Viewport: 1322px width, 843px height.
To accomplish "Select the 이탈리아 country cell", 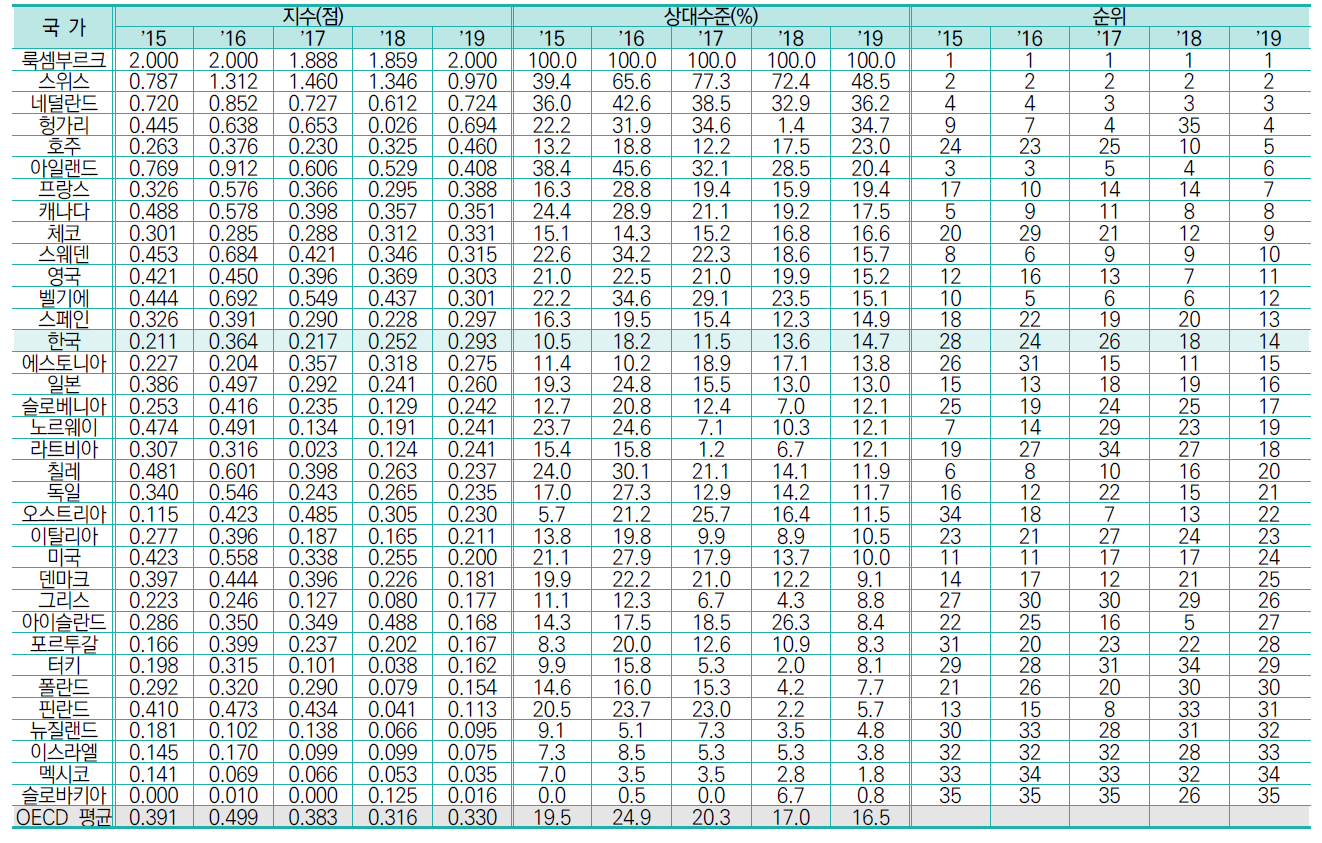I will [62, 538].
